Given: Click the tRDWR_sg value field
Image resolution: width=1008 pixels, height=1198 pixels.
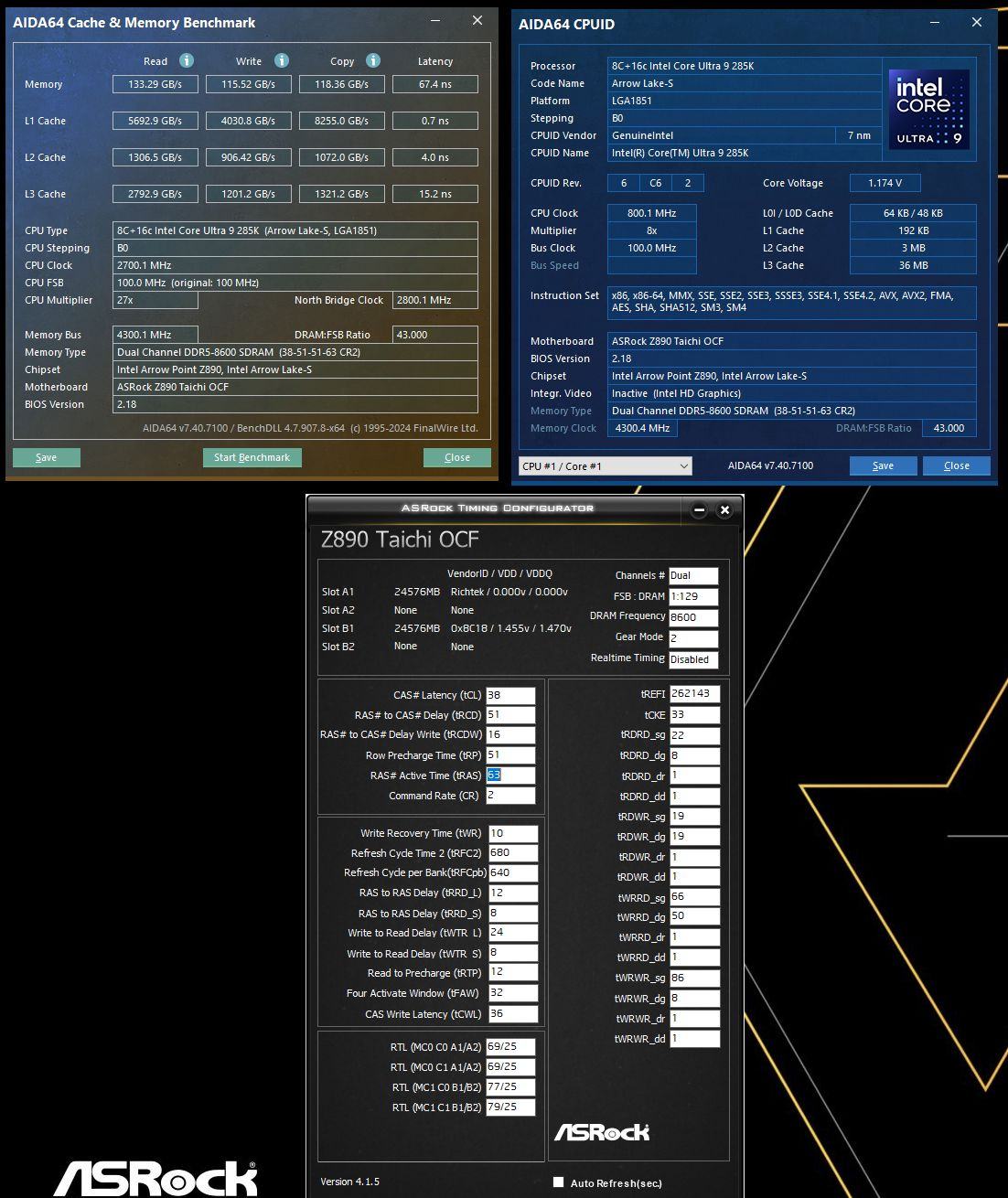Looking at the screenshot, I should click(x=694, y=817).
